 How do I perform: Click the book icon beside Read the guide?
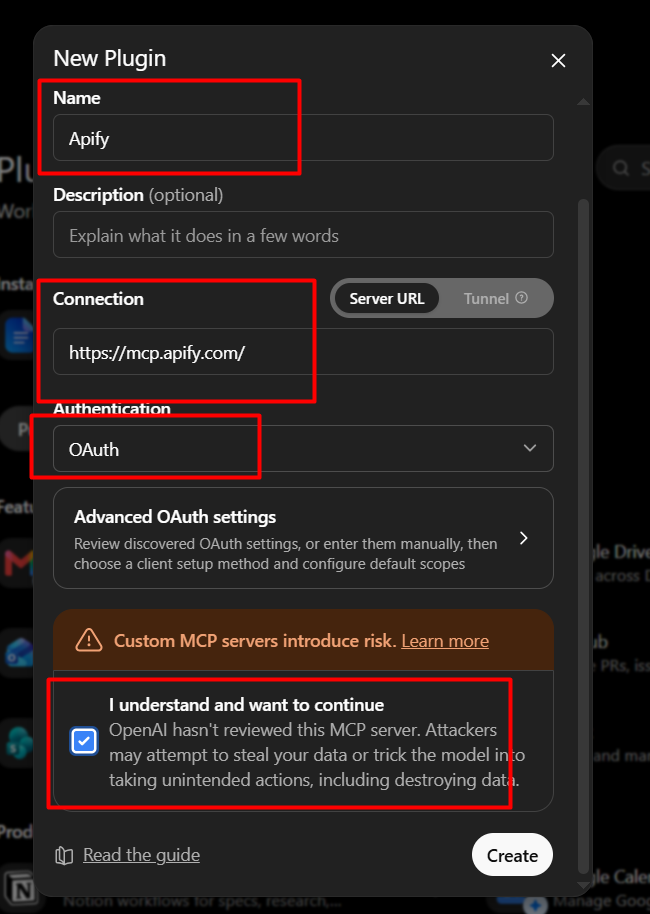click(64, 855)
